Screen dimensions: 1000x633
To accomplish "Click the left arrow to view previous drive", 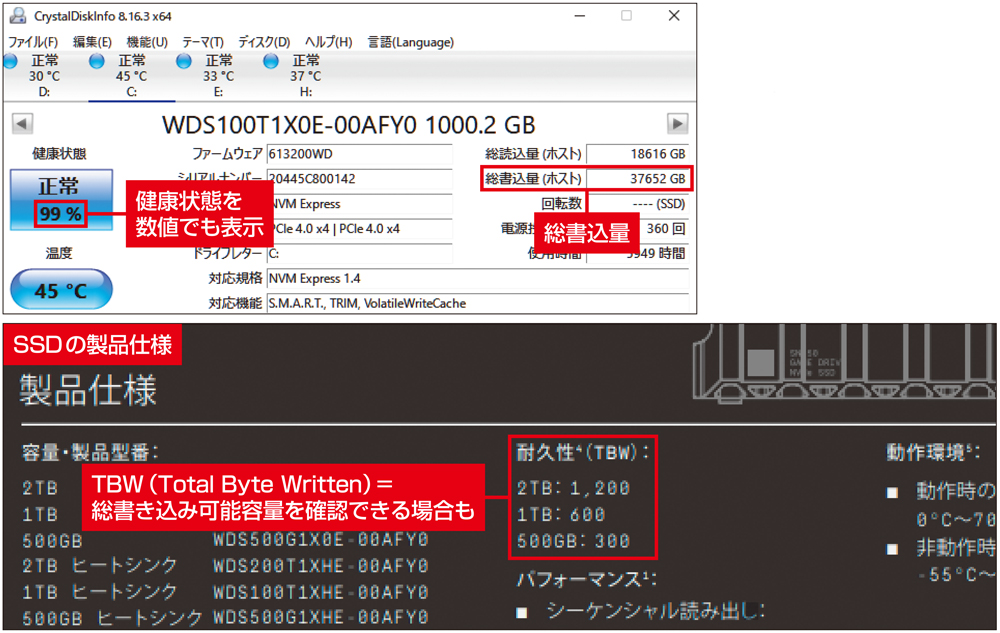I will pos(22,124).
